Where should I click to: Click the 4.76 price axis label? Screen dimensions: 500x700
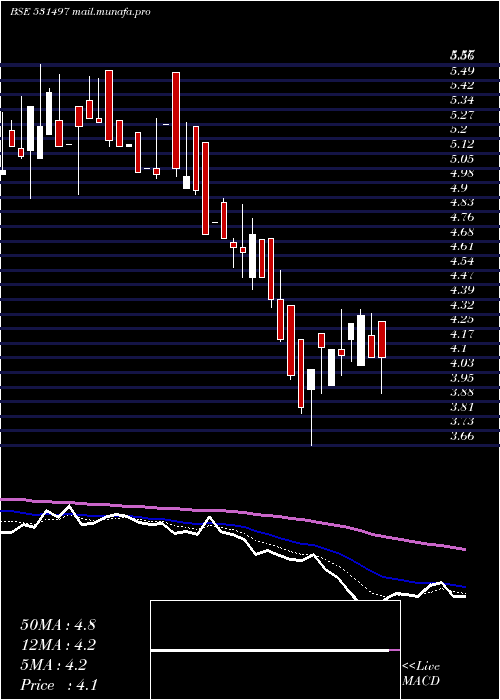[x=462, y=217]
